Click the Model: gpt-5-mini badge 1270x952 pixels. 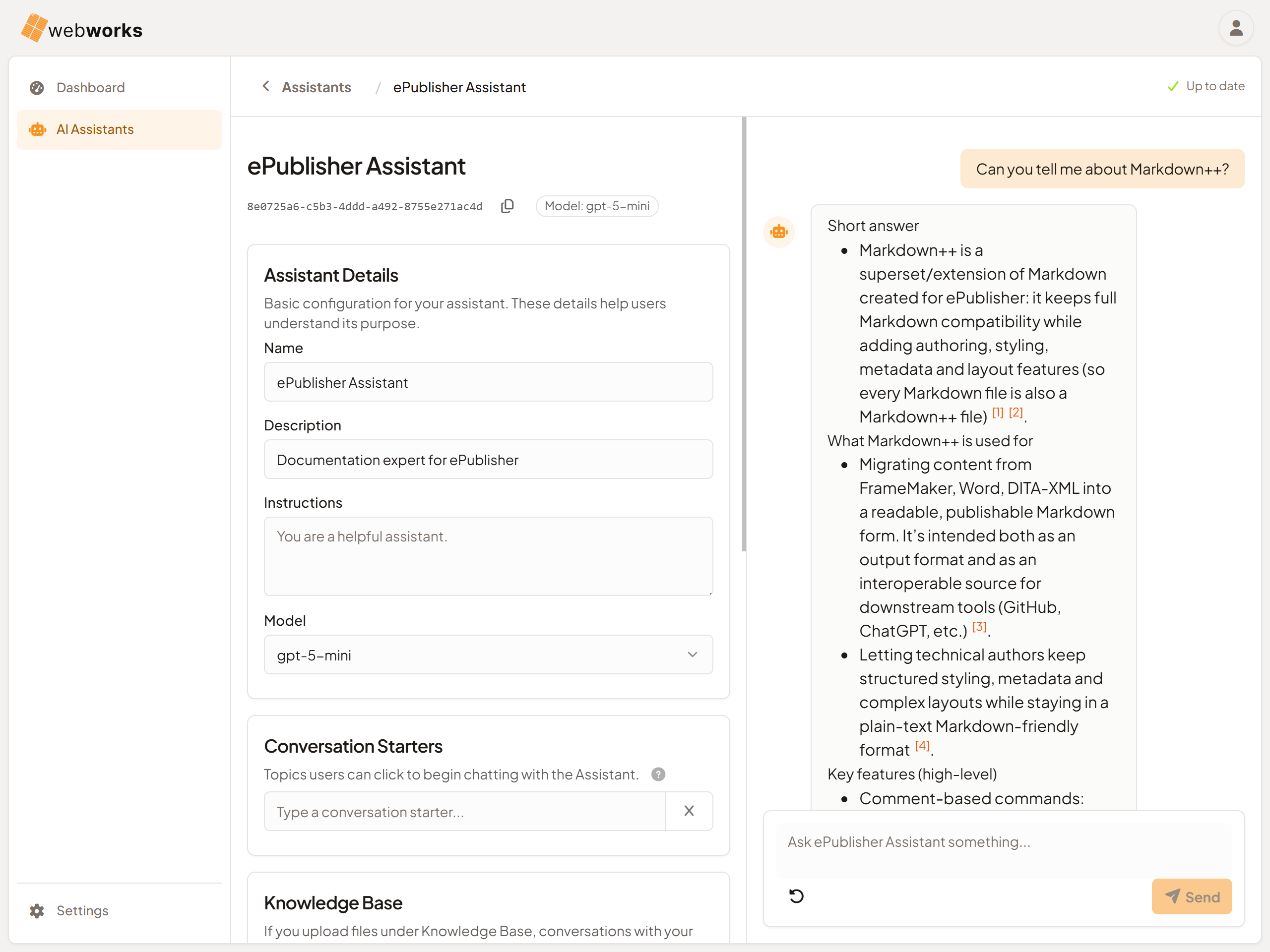tap(596, 206)
